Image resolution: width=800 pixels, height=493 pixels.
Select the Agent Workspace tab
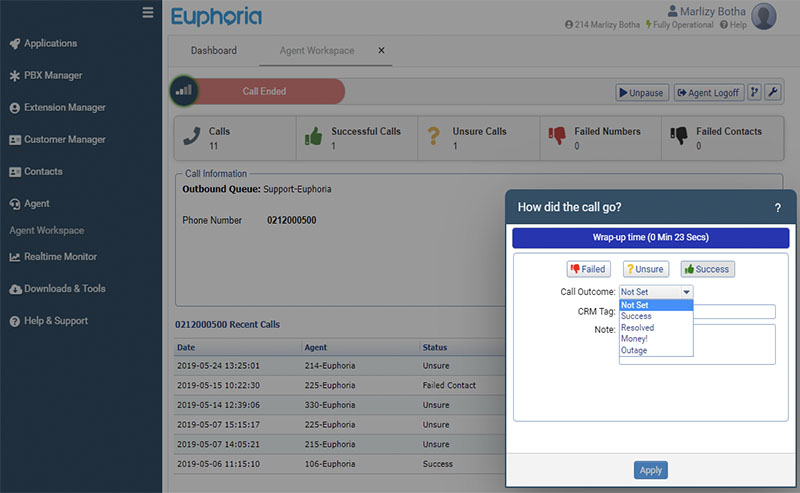tap(317, 51)
